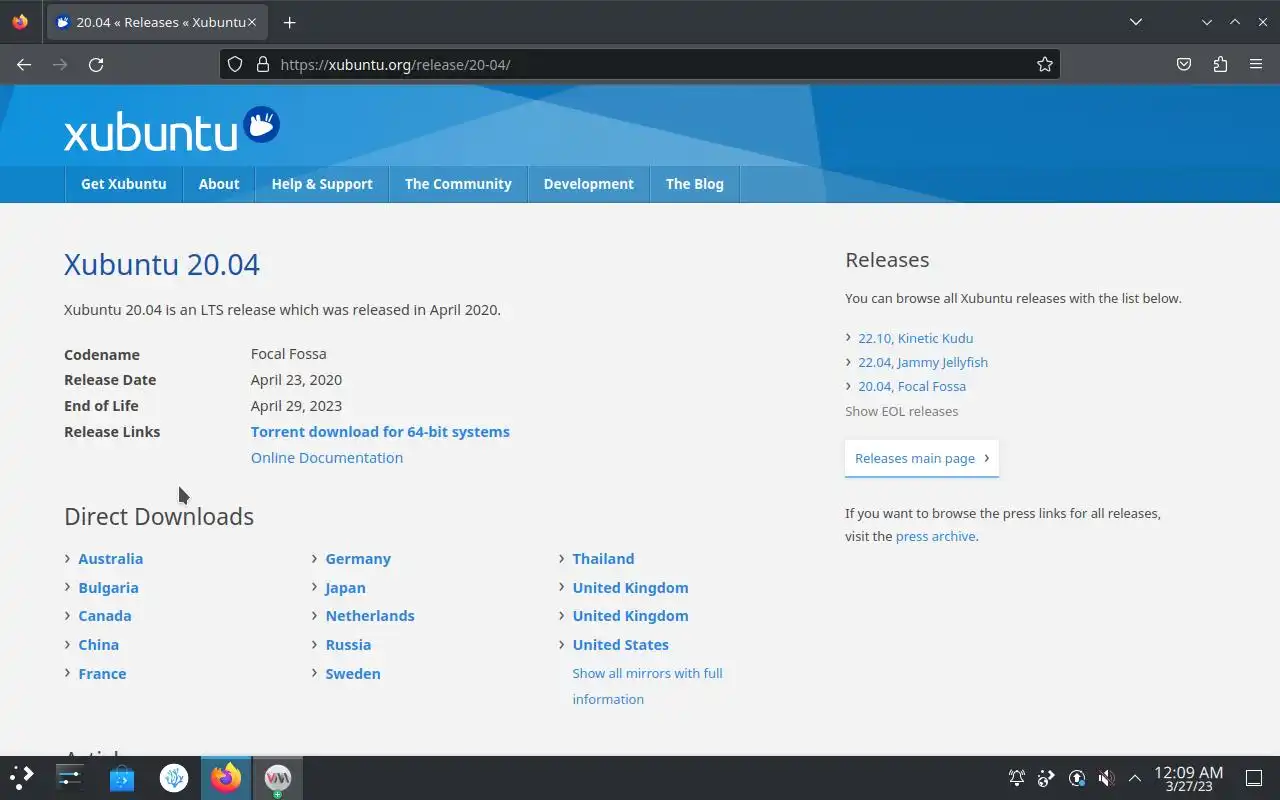Choose the United States mirror
Image resolution: width=1280 pixels, height=800 pixels.
pyautogui.click(x=621, y=645)
